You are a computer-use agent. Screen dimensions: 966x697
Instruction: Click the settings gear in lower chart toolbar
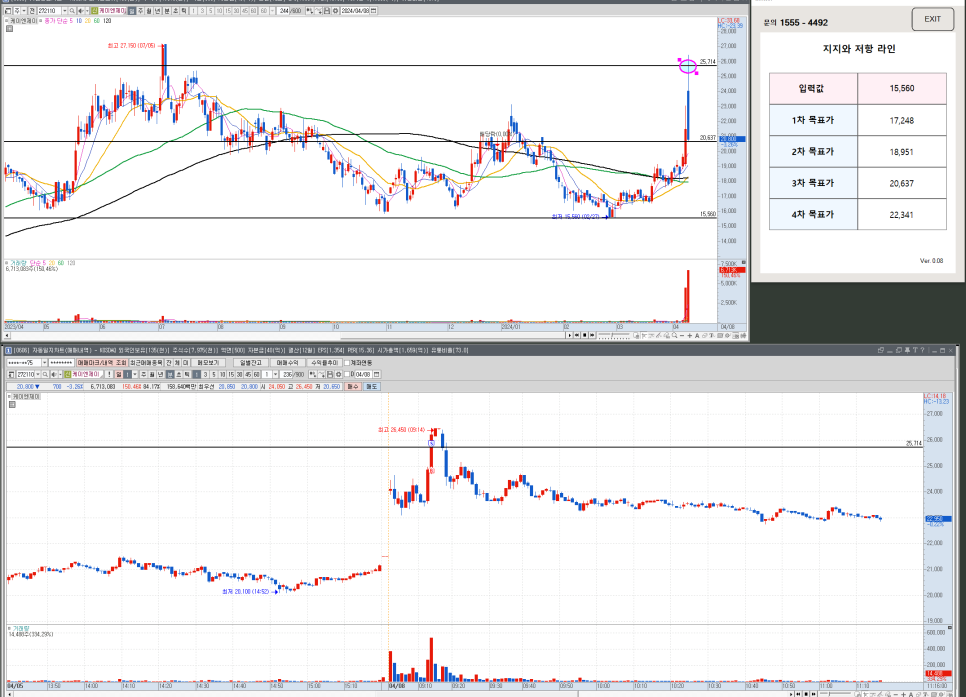[x=338, y=375]
